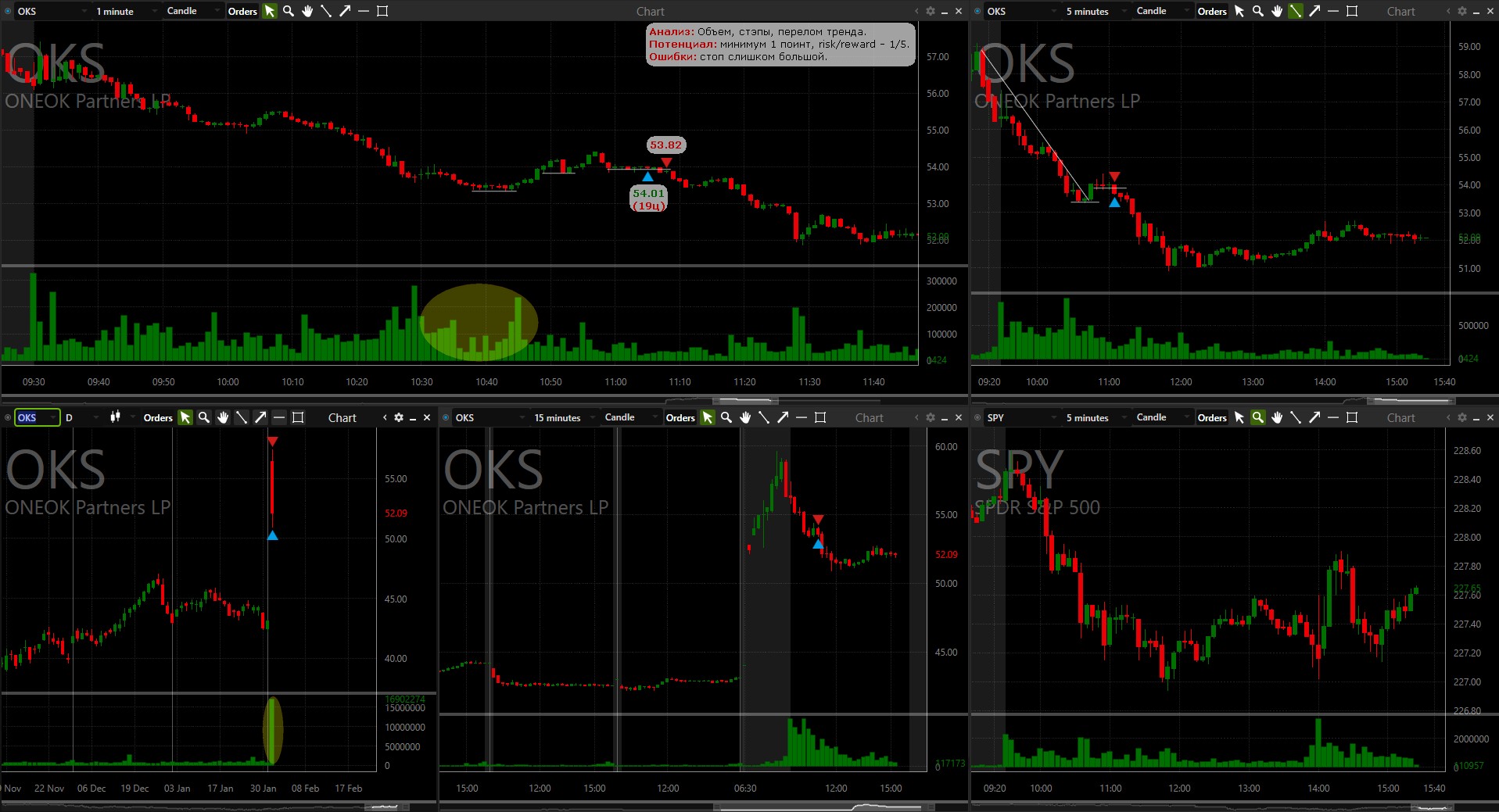Pick trend line tool in OKS 15 minutes chart
This screenshot has width=1499, height=812.
click(x=764, y=417)
